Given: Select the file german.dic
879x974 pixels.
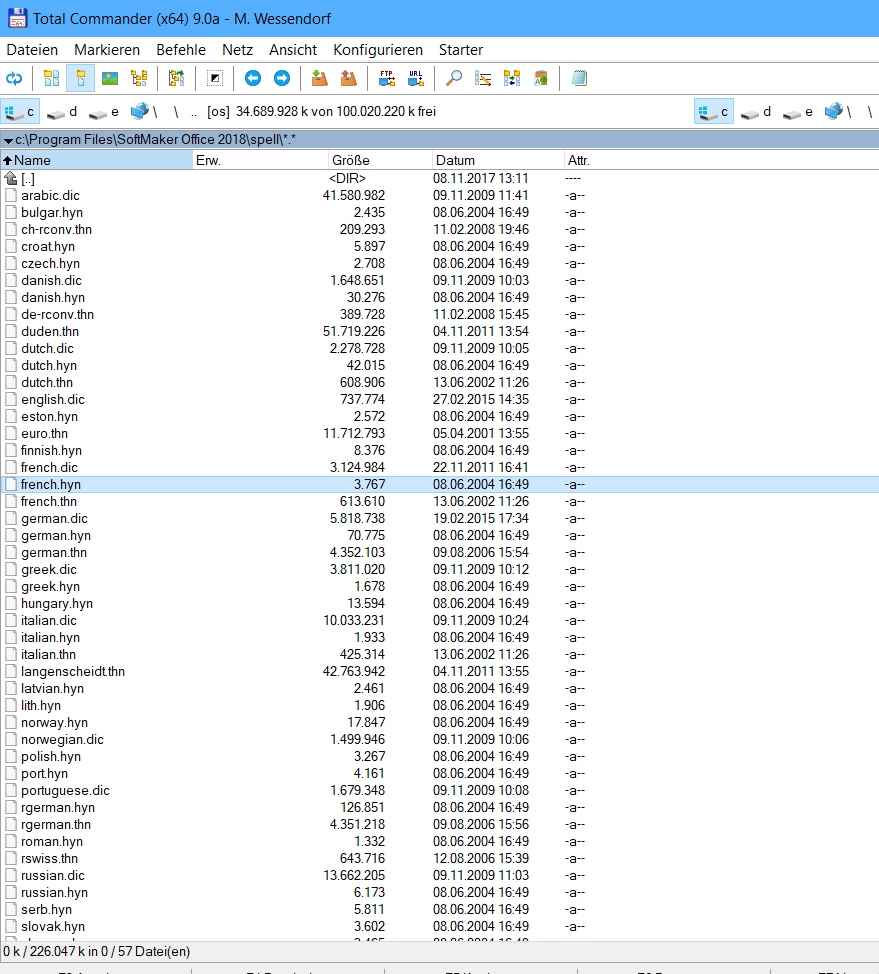Looking at the screenshot, I should click(x=54, y=519).
